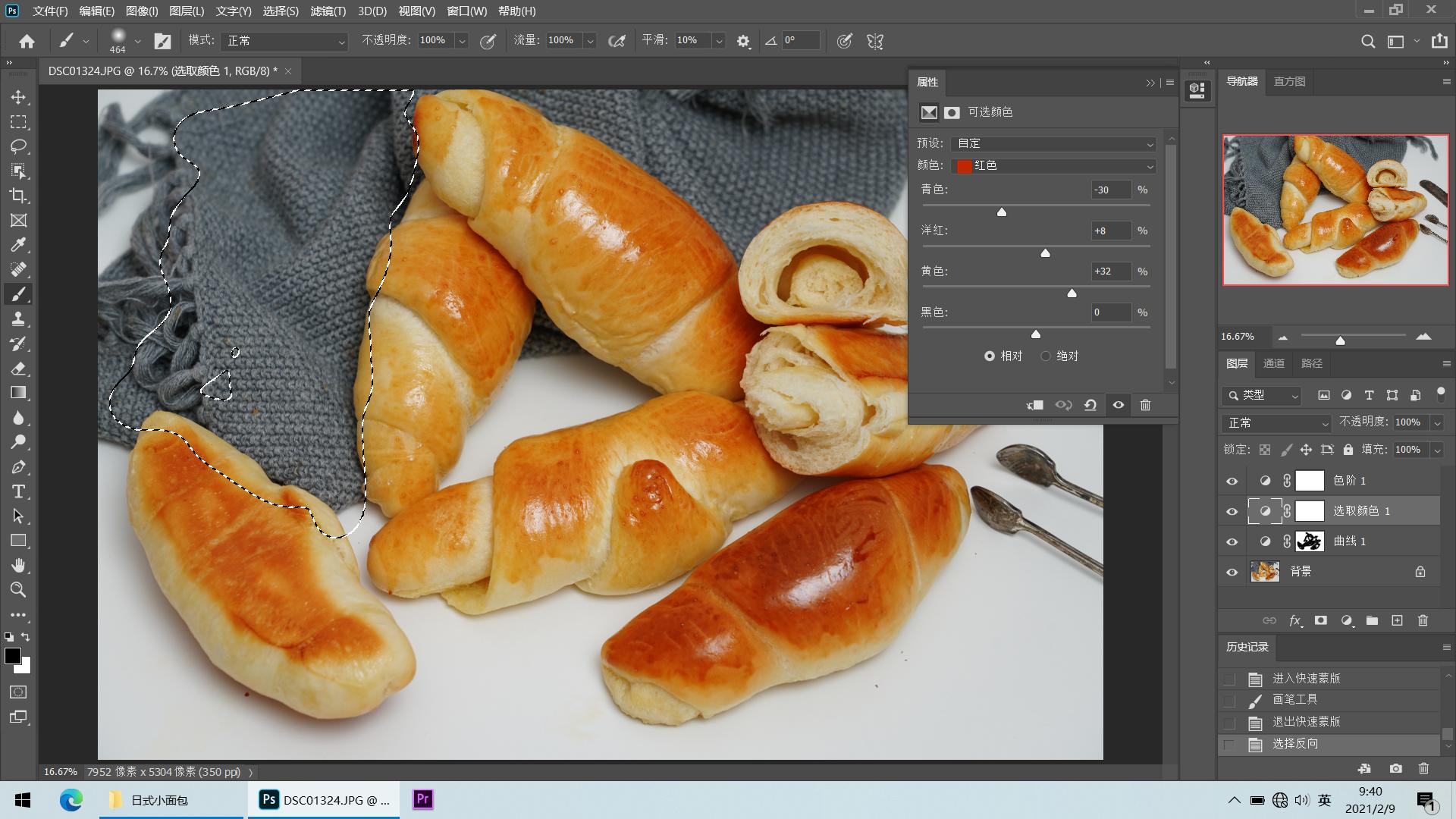Viewport: 1456px width, 819px height.
Task: Reset adjustment defaults in Properties panel
Action: pyautogui.click(x=1090, y=405)
